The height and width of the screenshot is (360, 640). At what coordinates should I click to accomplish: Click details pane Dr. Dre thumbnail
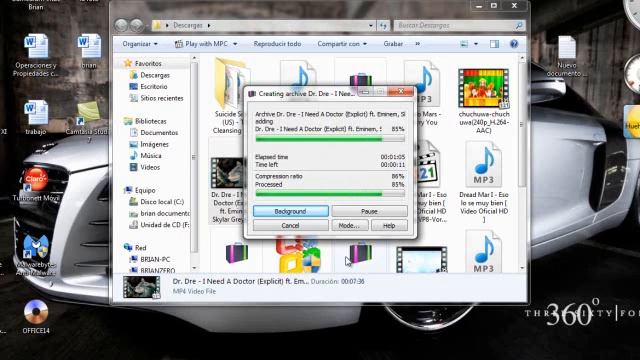pos(142,287)
